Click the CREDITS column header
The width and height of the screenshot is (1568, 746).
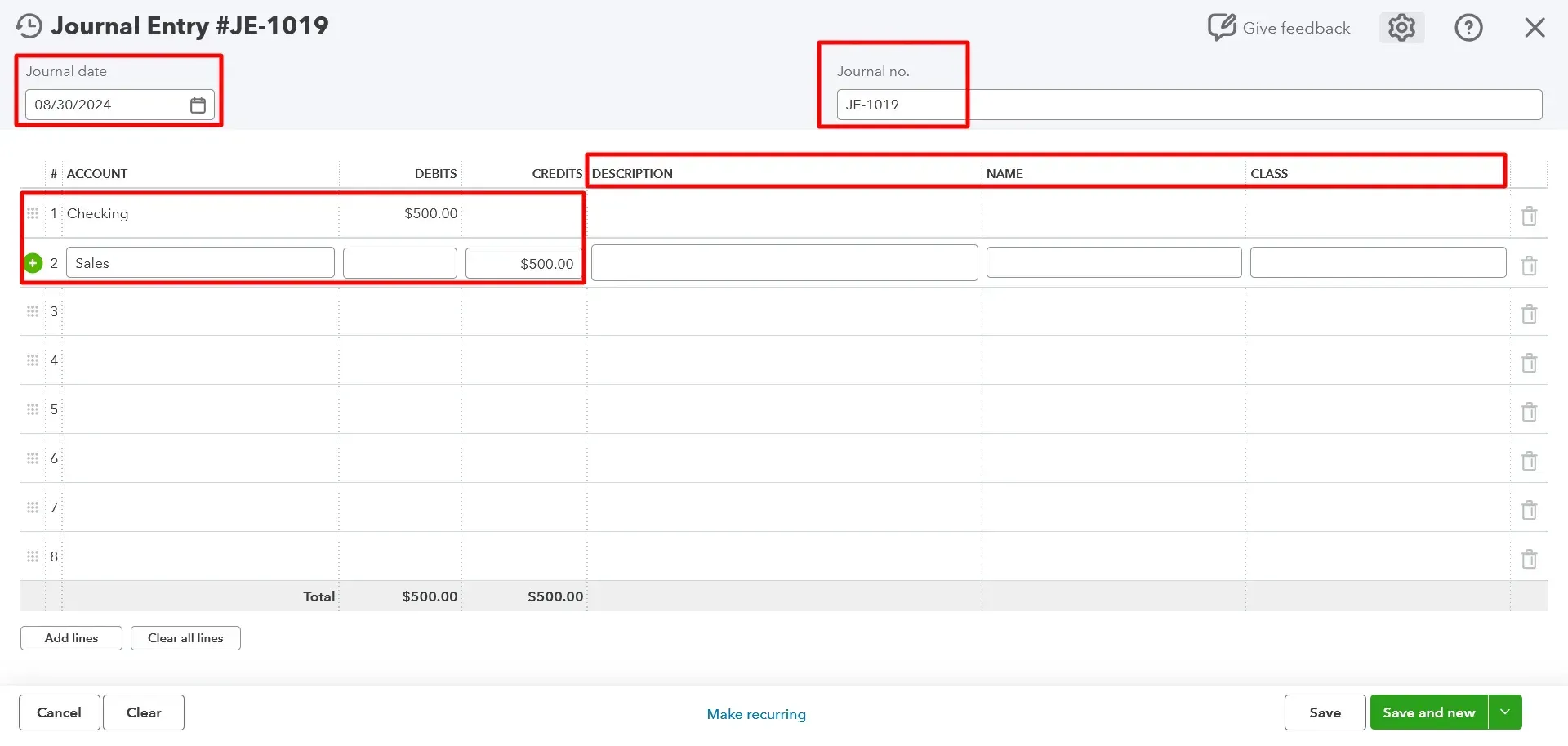pyautogui.click(x=557, y=174)
